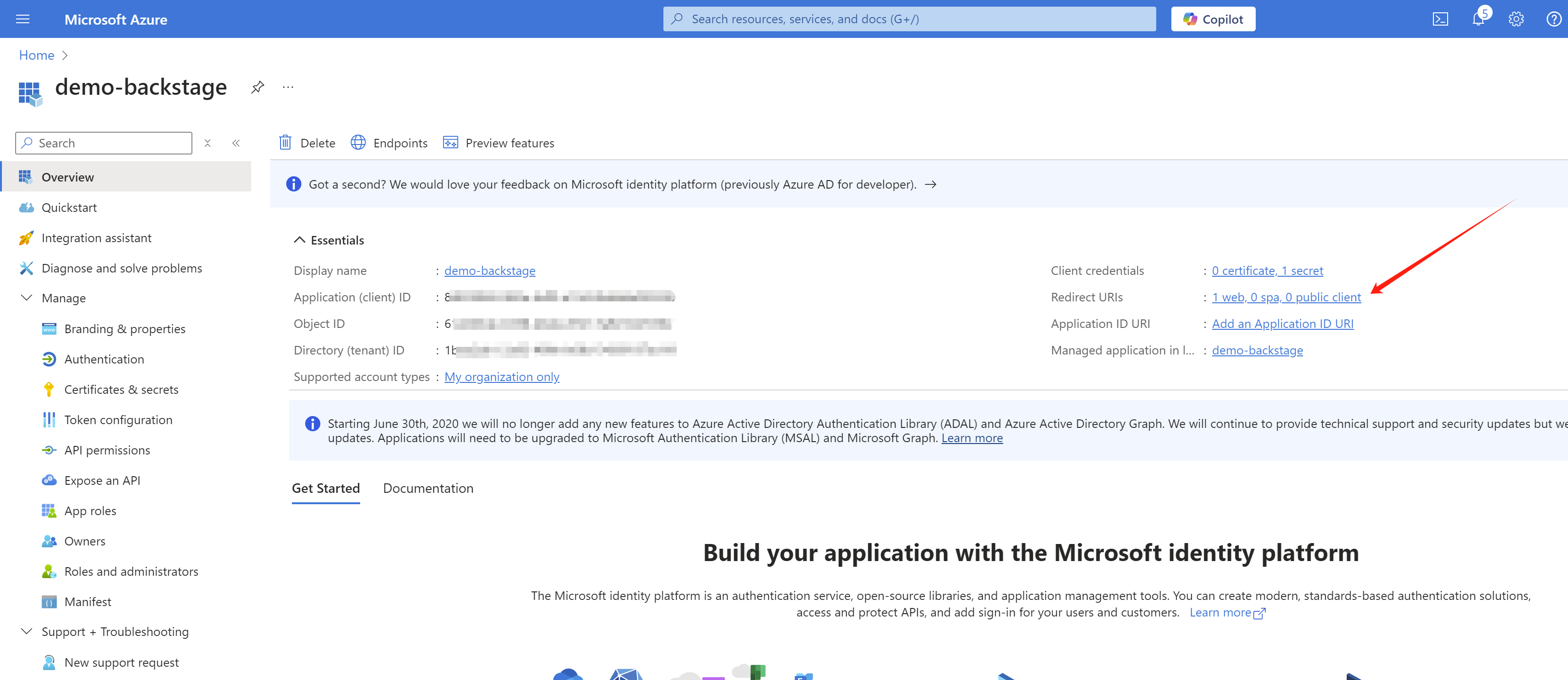This screenshot has height=680, width=1568.
Task: Open the portal hamburger menu
Action: [x=23, y=19]
